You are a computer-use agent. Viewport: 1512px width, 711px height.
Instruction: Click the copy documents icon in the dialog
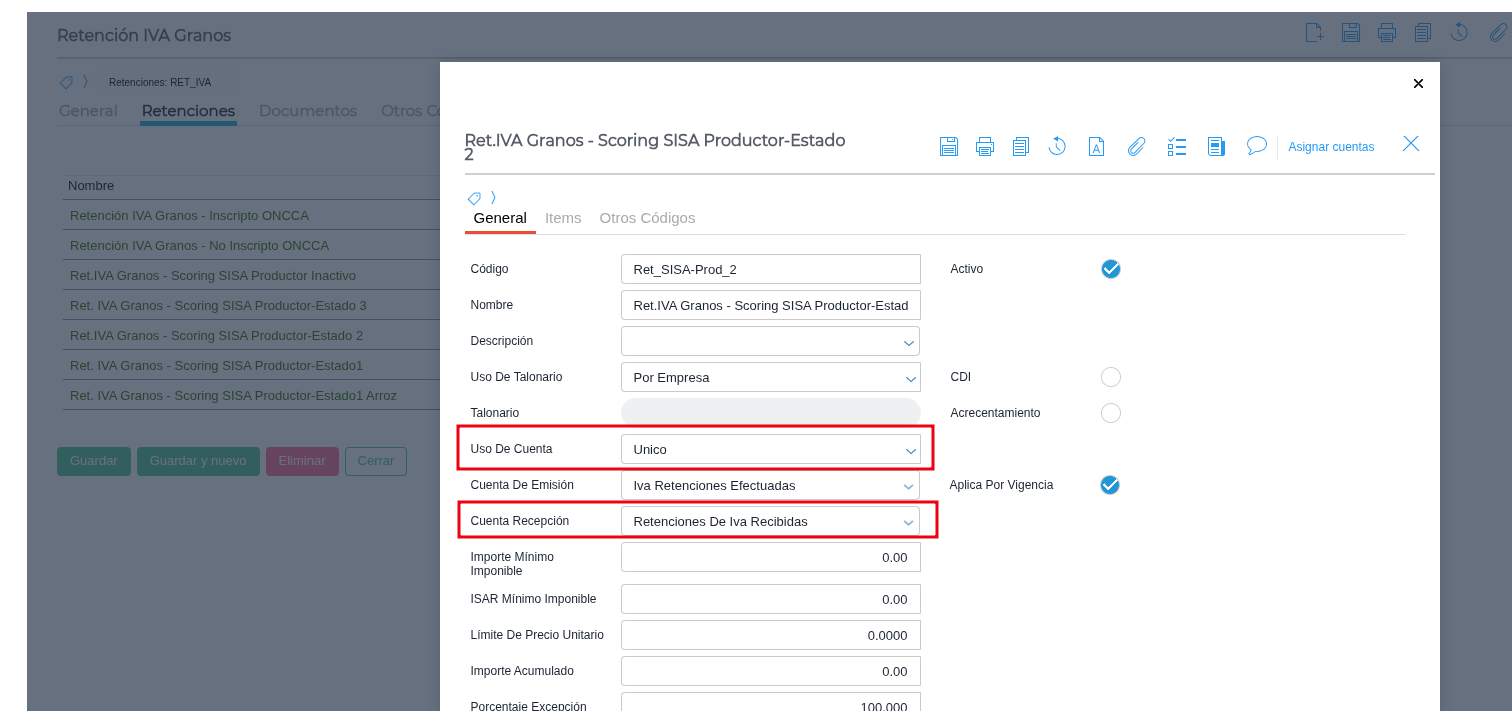pos(1020,147)
